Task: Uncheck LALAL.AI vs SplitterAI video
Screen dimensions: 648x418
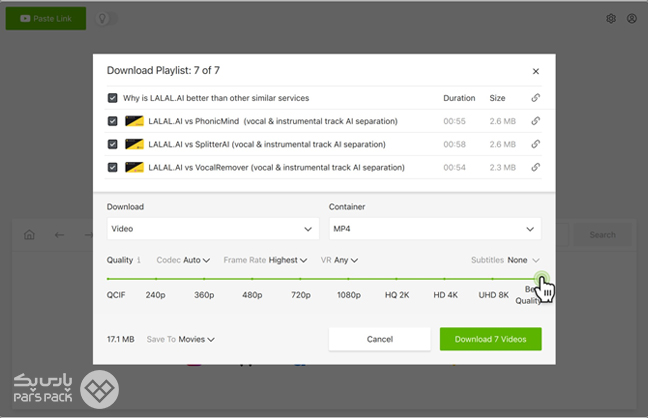Action: (112, 144)
